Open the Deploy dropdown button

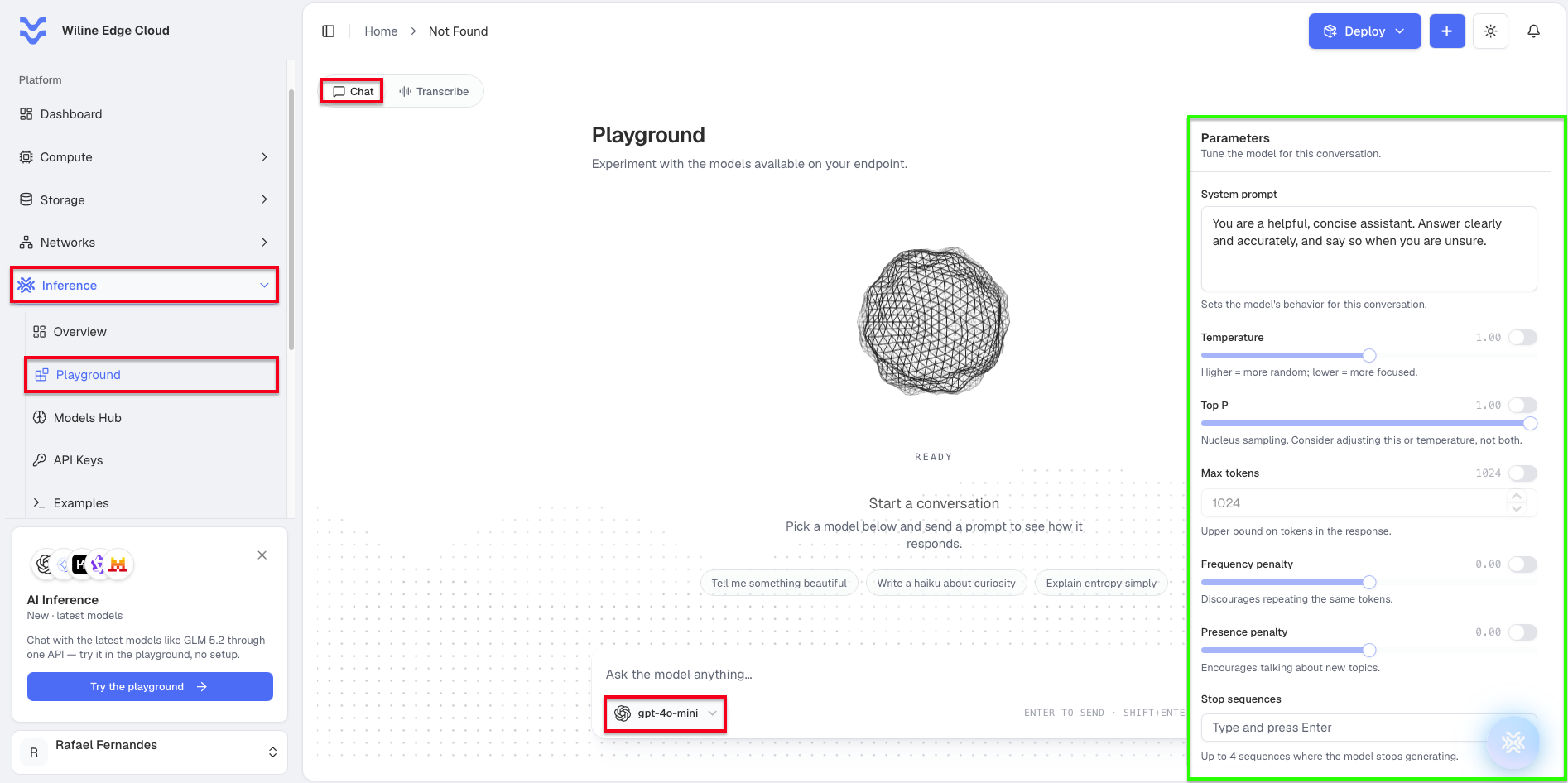pos(1364,31)
